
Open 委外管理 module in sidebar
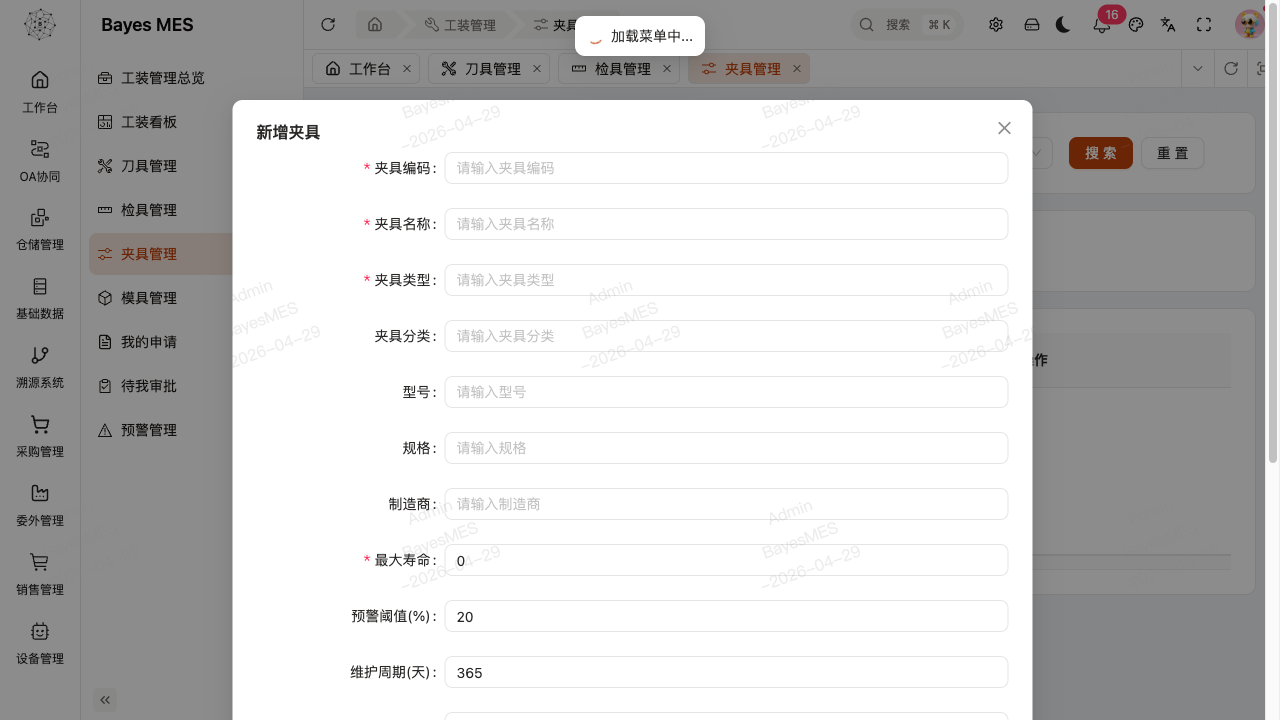coord(40,506)
